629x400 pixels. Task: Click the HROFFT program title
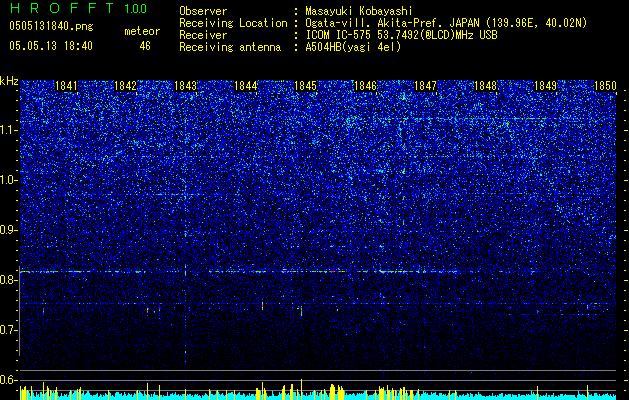62,8
